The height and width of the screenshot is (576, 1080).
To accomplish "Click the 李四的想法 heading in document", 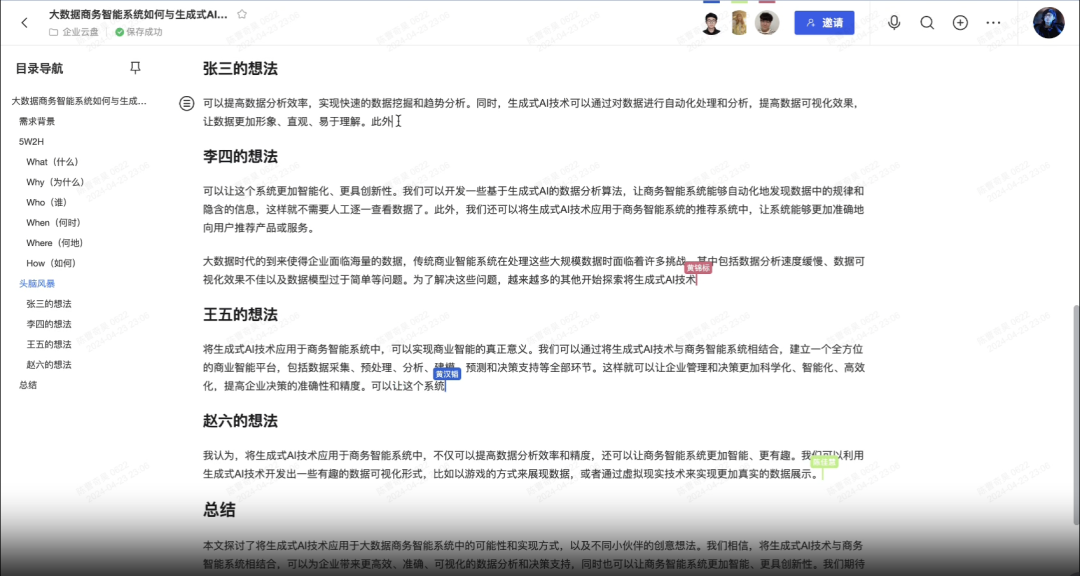I will point(240,157).
